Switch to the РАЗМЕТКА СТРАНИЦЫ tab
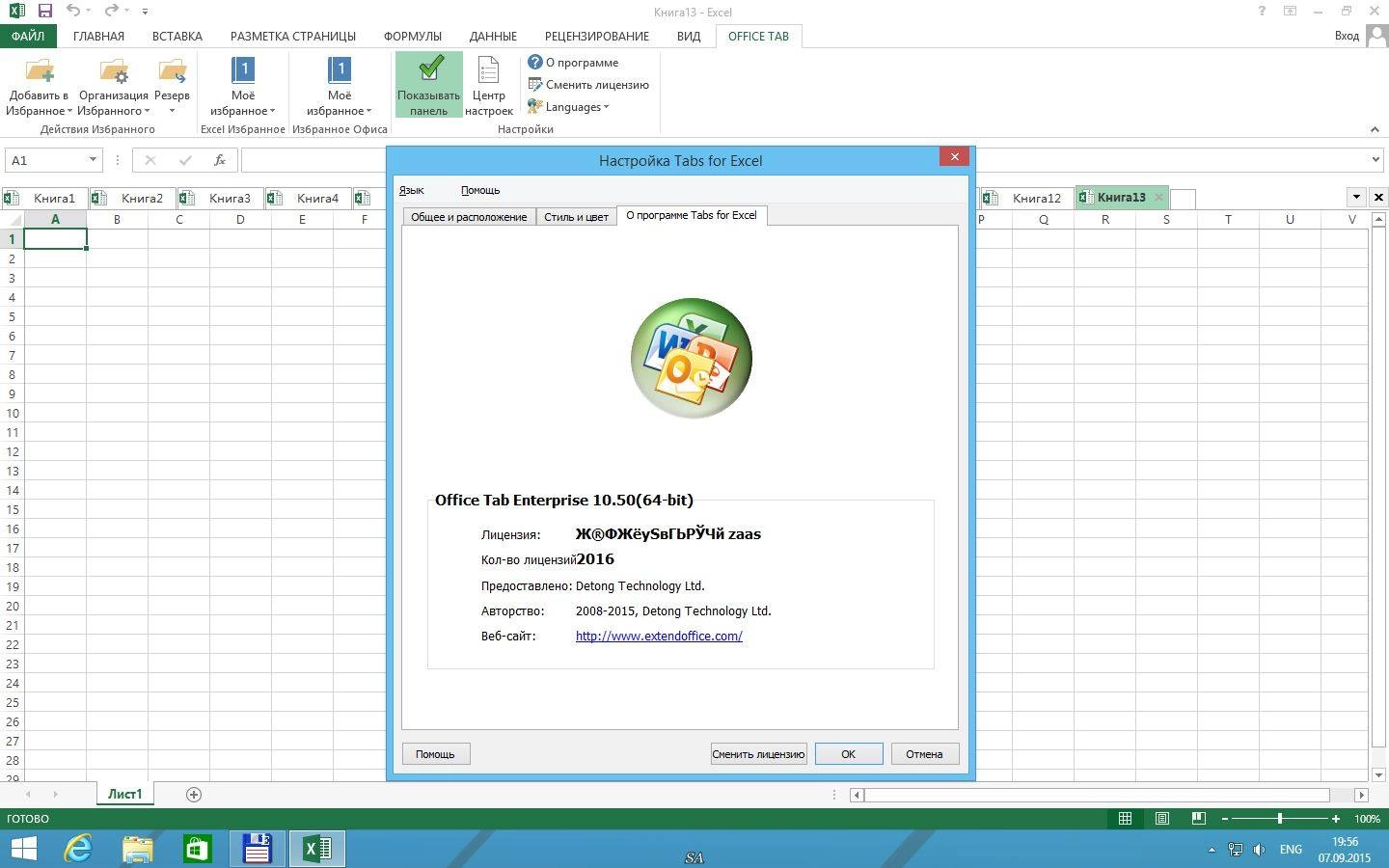The height and width of the screenshot is (868, 1389). point(293,36)
